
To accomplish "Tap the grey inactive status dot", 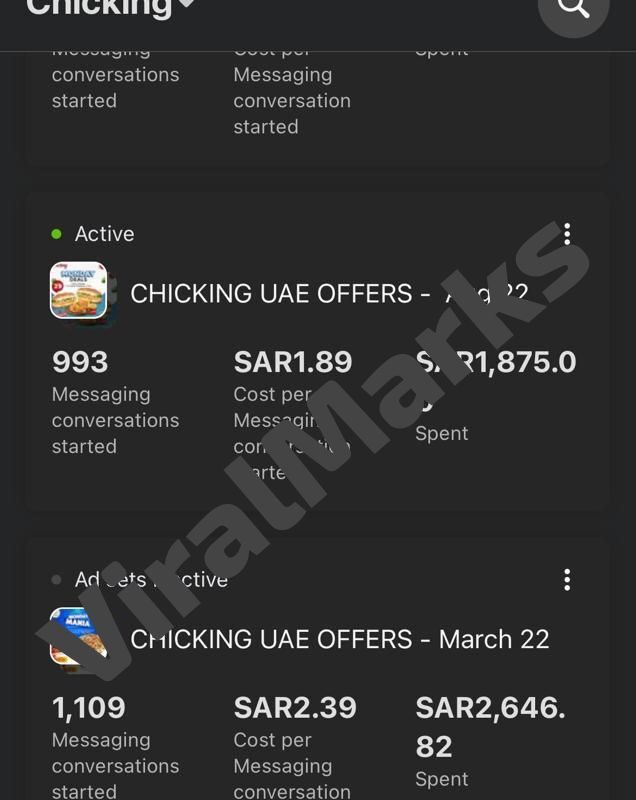I will tap(57, 580).
